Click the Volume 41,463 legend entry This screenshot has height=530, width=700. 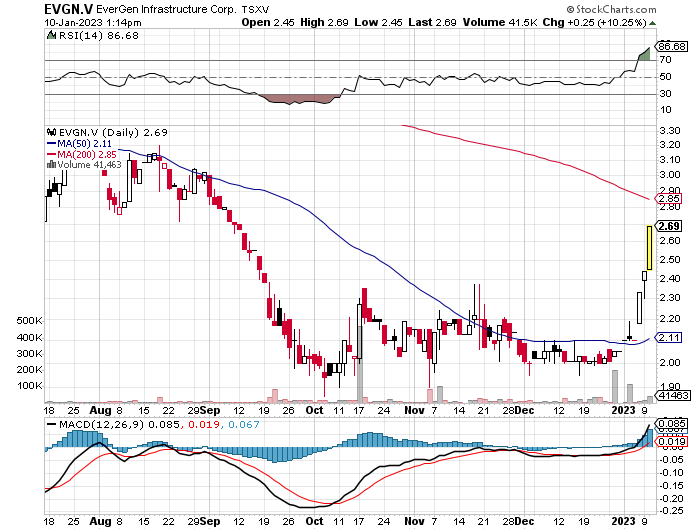pyautogui.click(x=89, y=165)
